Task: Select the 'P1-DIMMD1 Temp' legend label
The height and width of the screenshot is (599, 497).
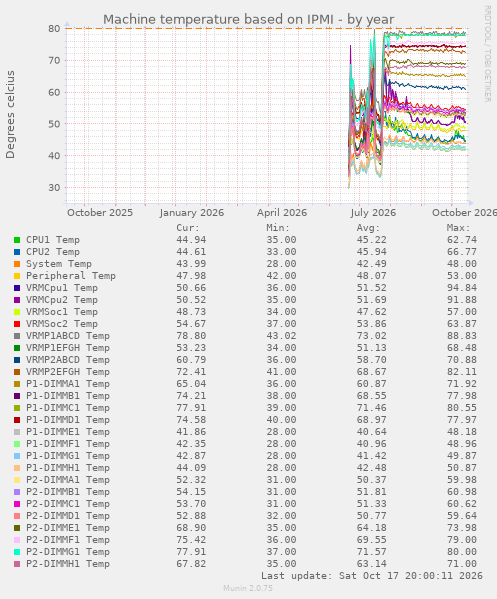Action: tap(68, 420)
